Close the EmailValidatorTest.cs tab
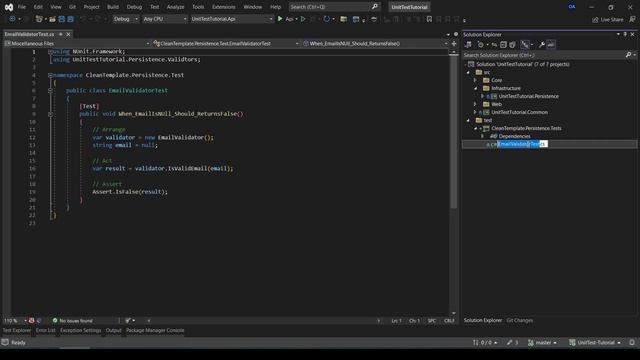The width and height of the screenshot is (640, 360). [68, 34]
